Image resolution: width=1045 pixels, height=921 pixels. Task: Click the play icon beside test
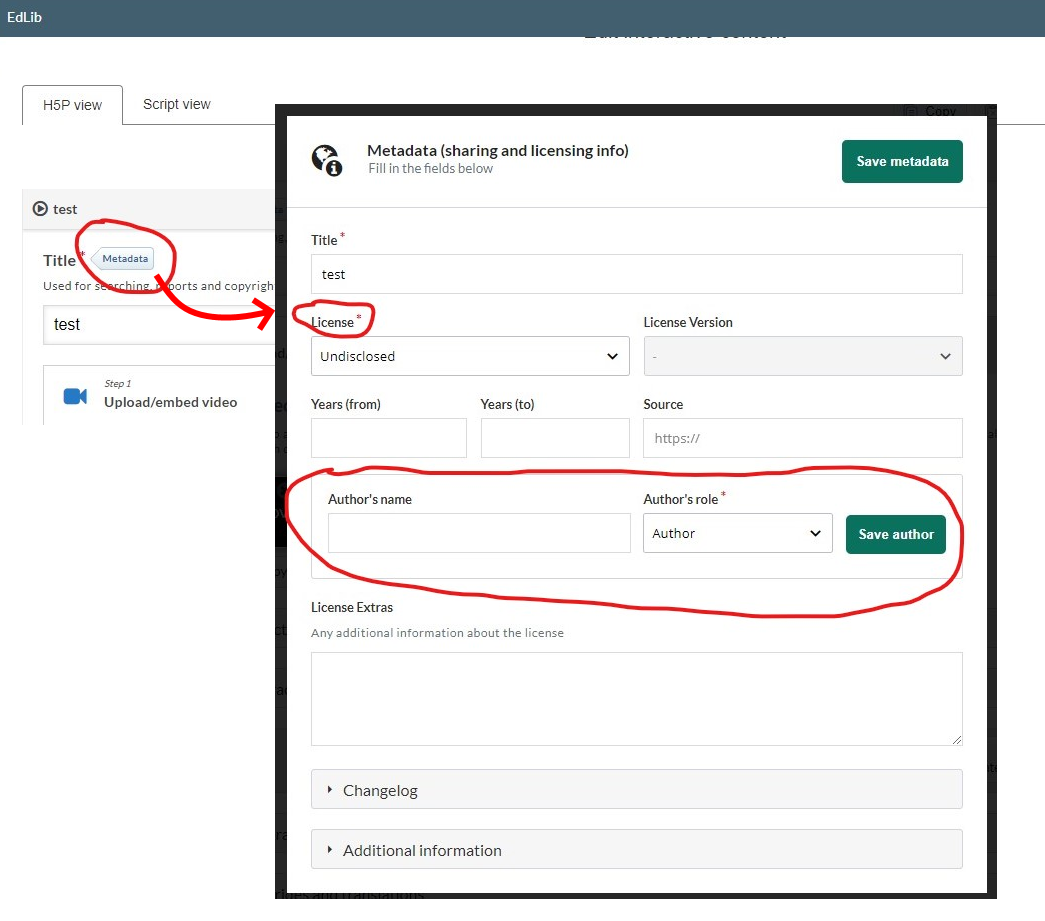[40, 209]
